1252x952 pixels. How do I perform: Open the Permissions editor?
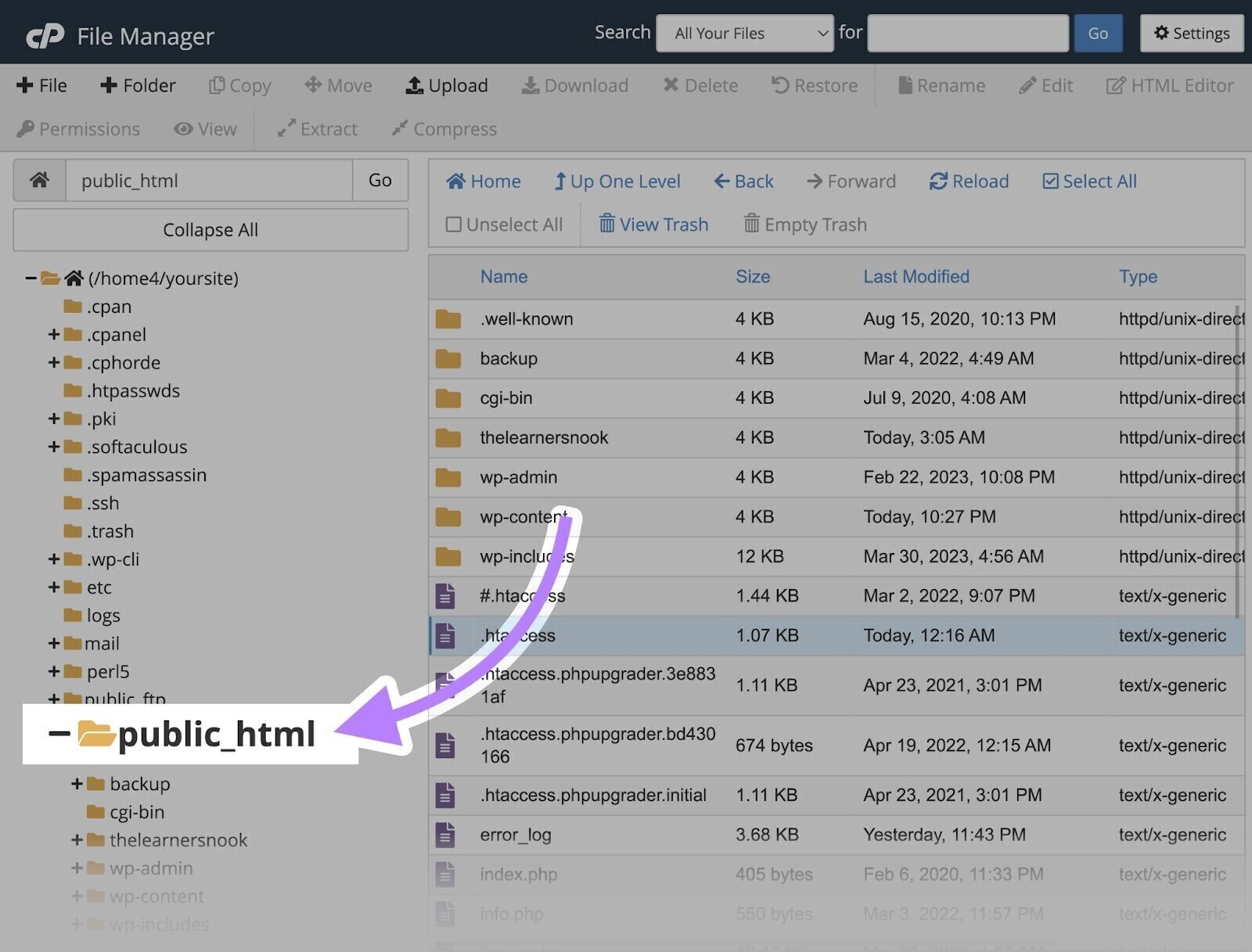pyautogui.click(x=78, y=129)
